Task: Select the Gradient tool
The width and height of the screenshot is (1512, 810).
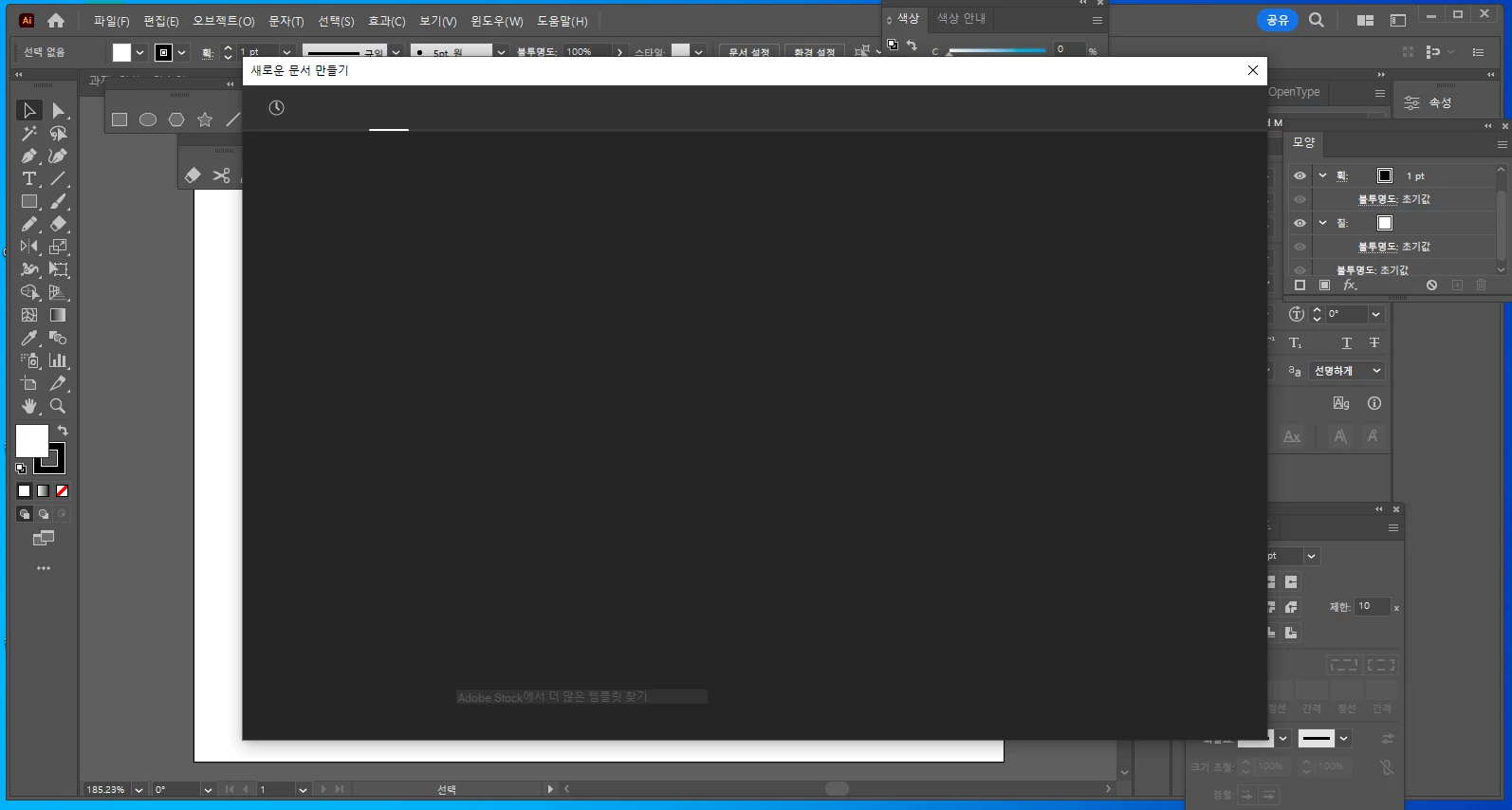Action: (59, 316)
